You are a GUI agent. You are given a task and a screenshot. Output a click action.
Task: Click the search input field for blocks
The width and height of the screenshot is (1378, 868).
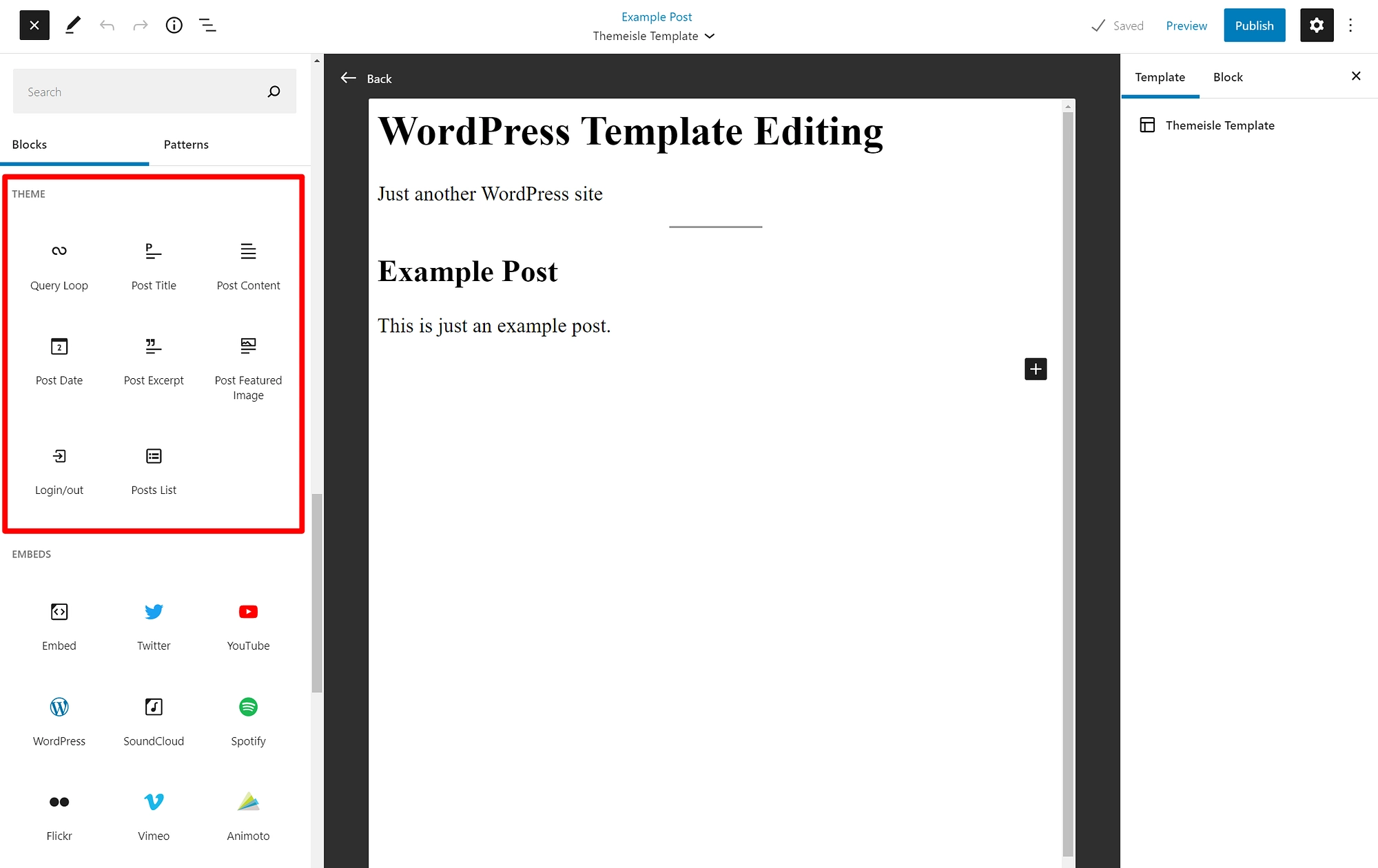tap(153, 91)
